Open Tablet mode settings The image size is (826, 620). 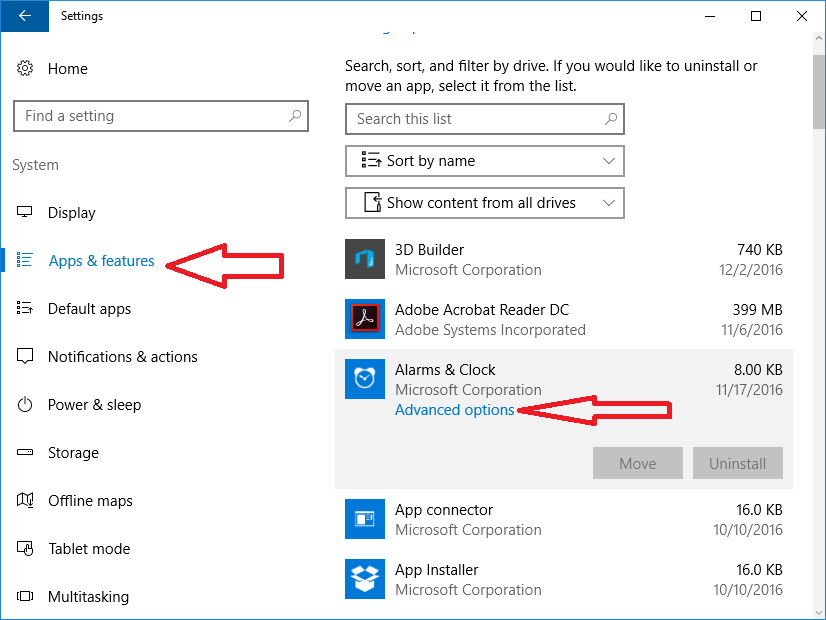pos(82,548)
